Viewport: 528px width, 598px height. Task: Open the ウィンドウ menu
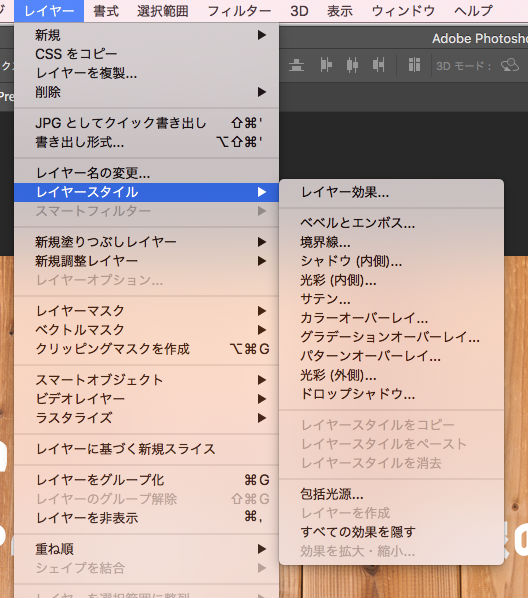coord(403,11)
